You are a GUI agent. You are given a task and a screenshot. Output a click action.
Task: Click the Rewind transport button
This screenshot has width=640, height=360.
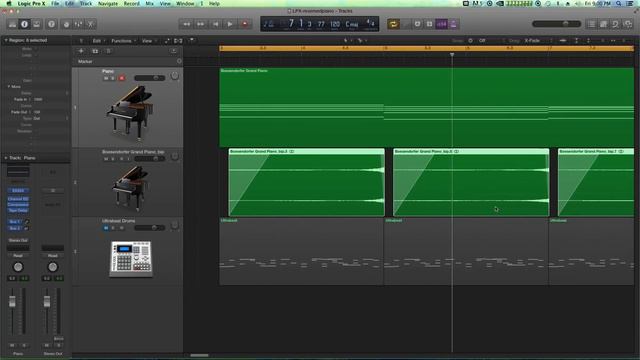[186, 24]
